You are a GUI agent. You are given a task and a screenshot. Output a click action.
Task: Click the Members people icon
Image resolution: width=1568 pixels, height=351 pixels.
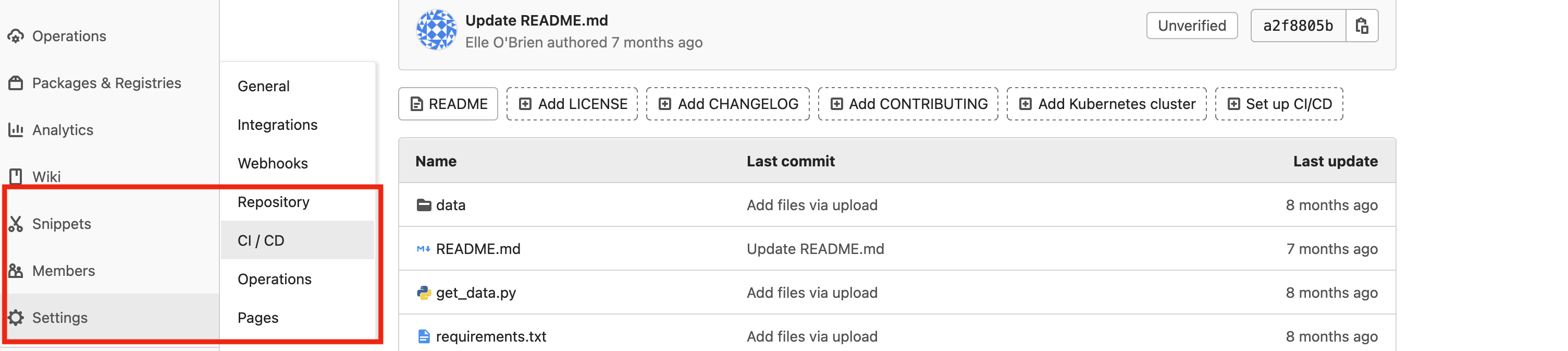click(16, 271)
